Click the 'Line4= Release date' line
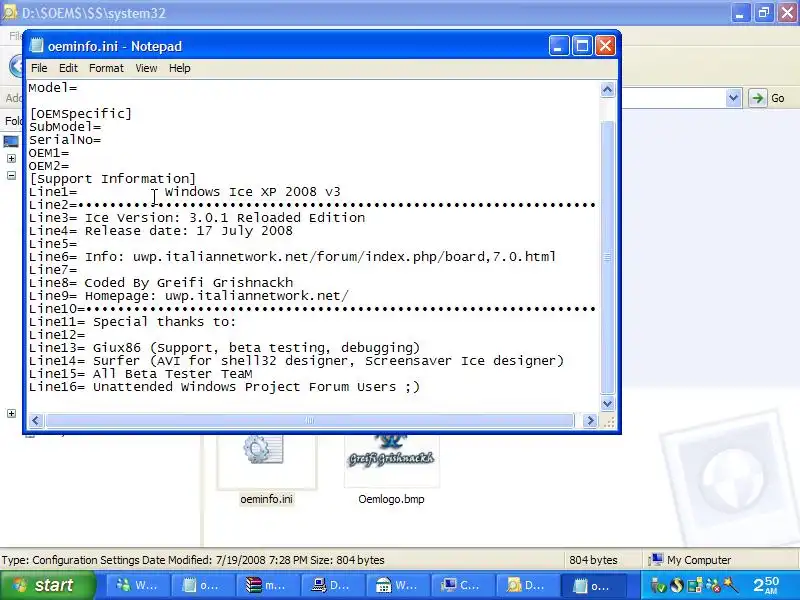 coord(161,231)
